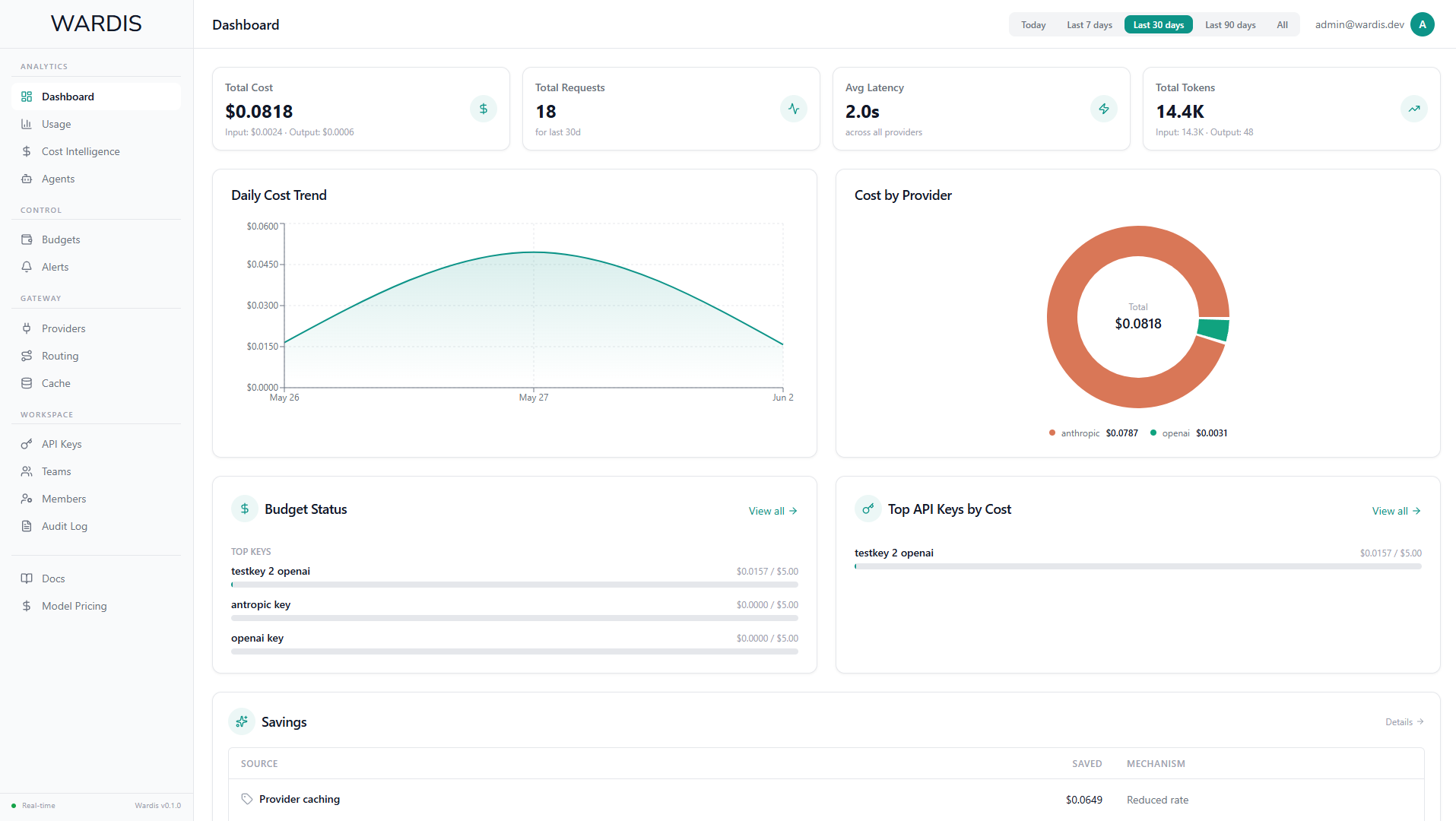Screen dimensions: 1456x821
Task: Select the Last 90 days range
Action: click(x=1230, y=25)
